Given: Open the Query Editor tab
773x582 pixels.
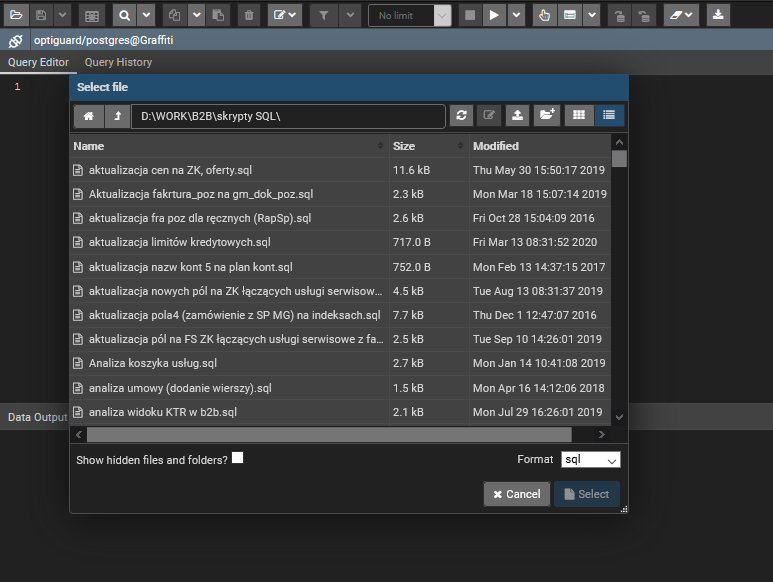Looking at the screenshot, I should (x=38, y=62).
